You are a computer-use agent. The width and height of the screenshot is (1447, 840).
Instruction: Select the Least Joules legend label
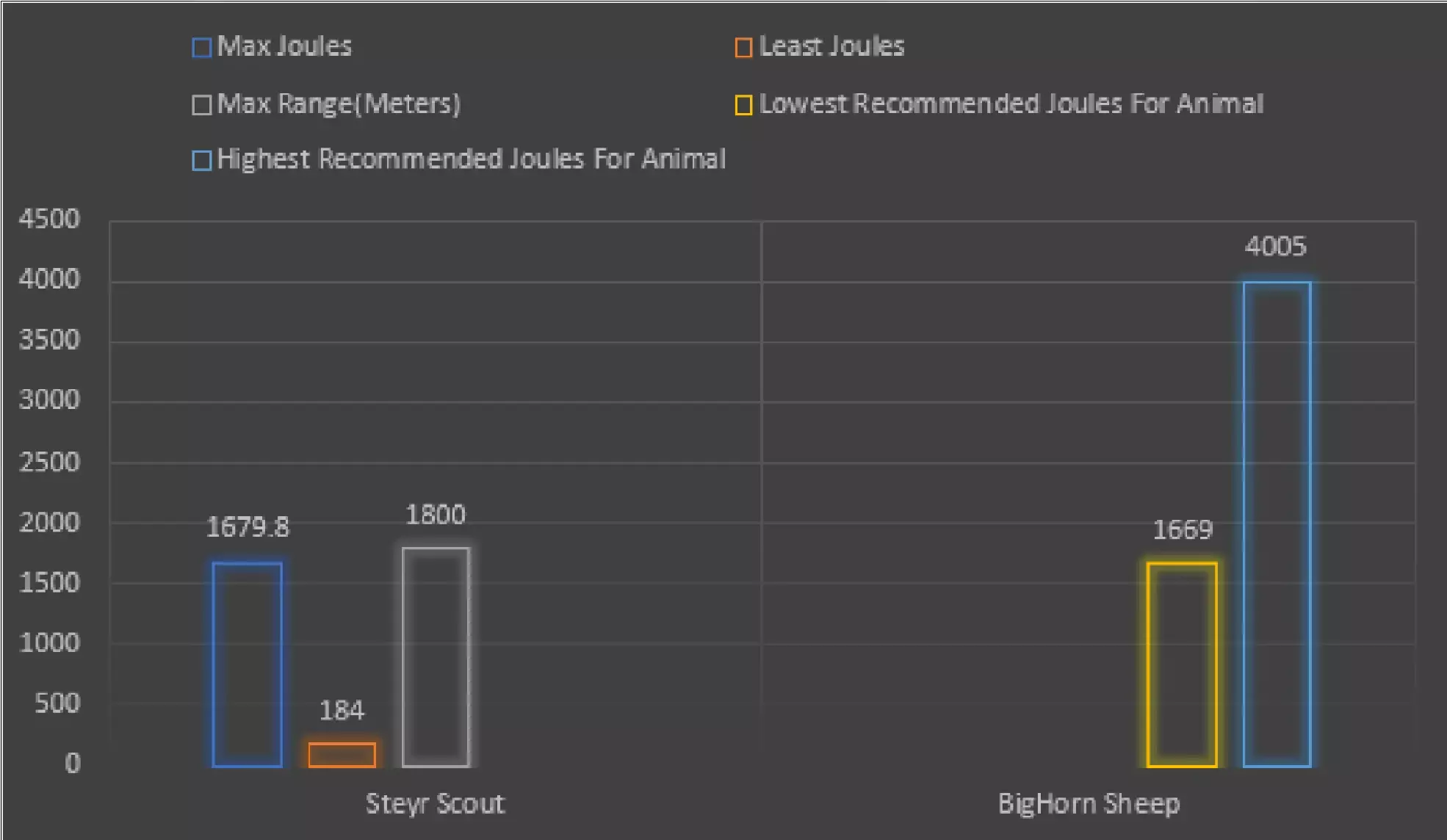tap(831, 46)
